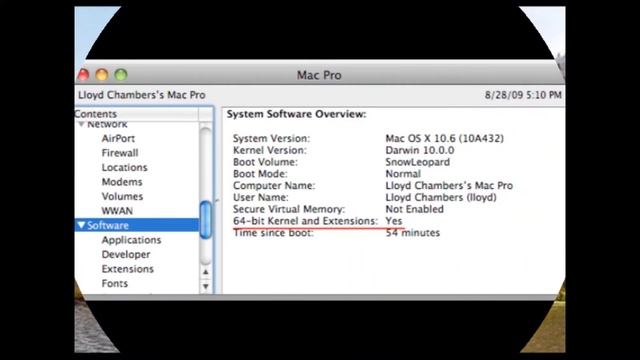Click the Normal boot mode value
This screenshot has width=640, height=360.
click(x=403, y=174)
